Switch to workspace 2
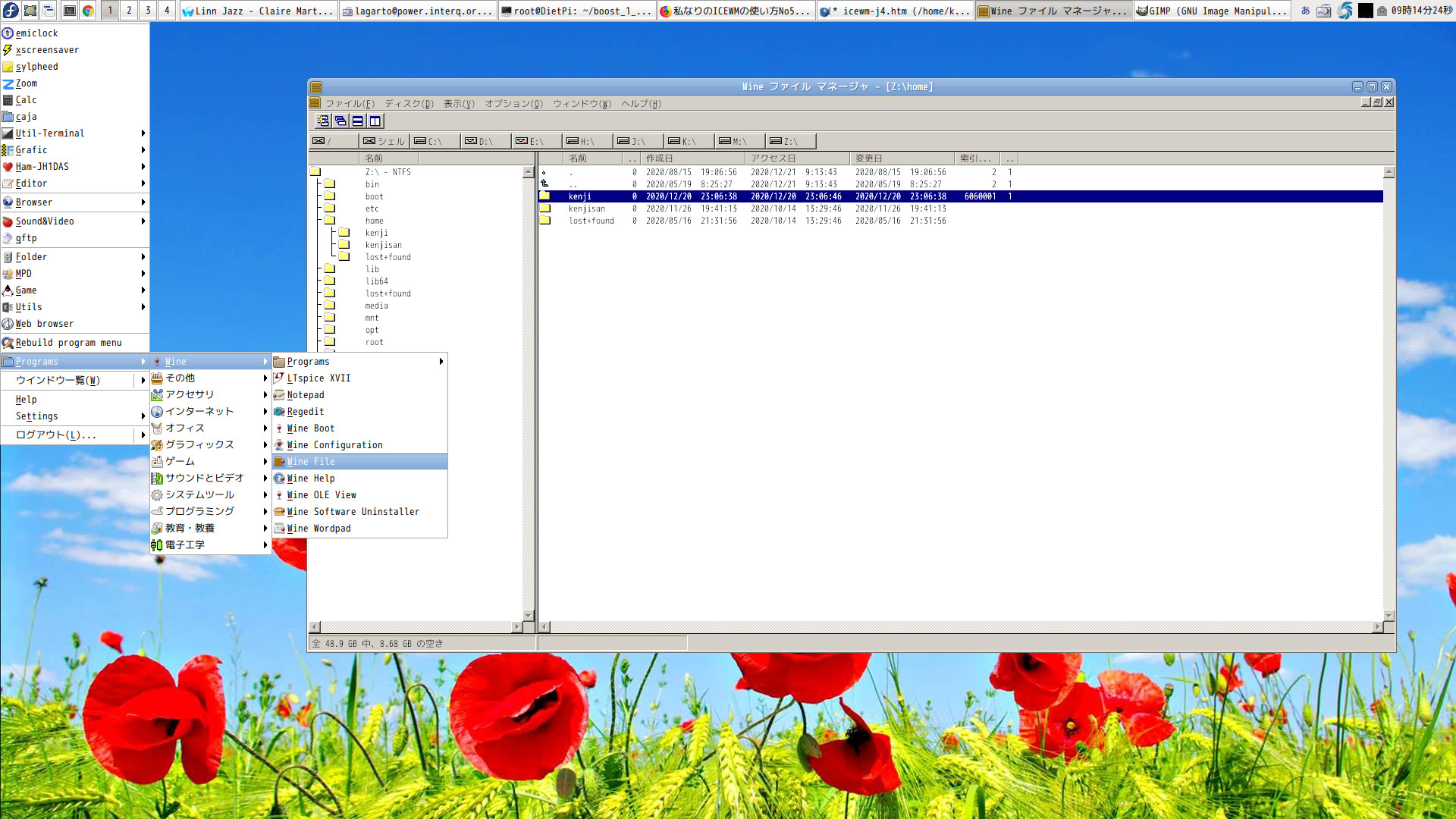The height and width of the screenshot is (819, 1456). pyautogui.click(x=129, y=11)
